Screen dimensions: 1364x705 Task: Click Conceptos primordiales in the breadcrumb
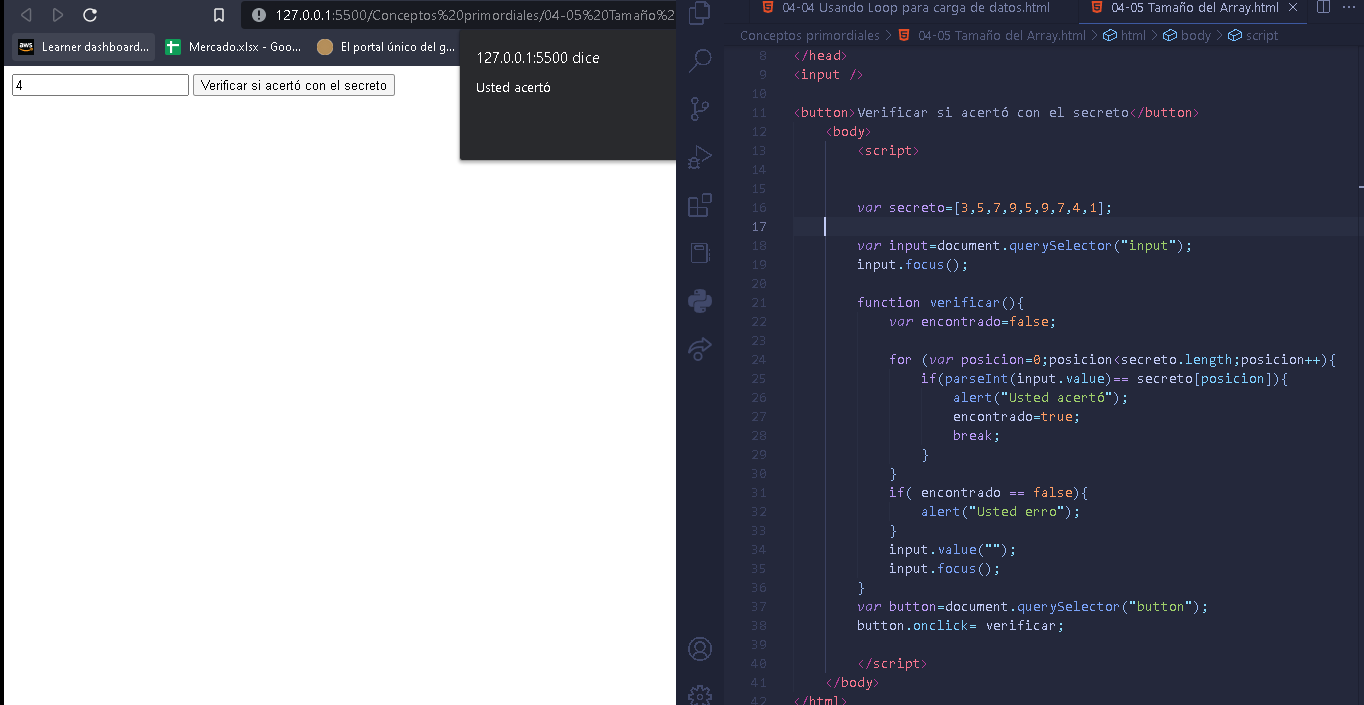click(x=810, y=35)
